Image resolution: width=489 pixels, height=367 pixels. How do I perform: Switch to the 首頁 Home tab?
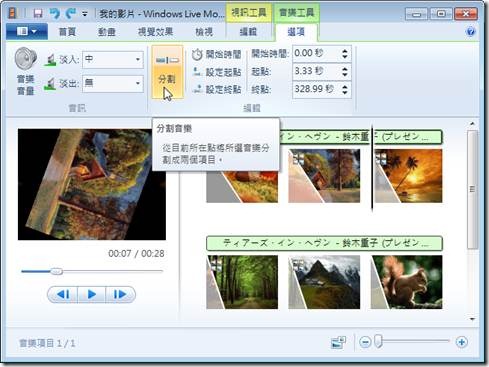(67, 32)
